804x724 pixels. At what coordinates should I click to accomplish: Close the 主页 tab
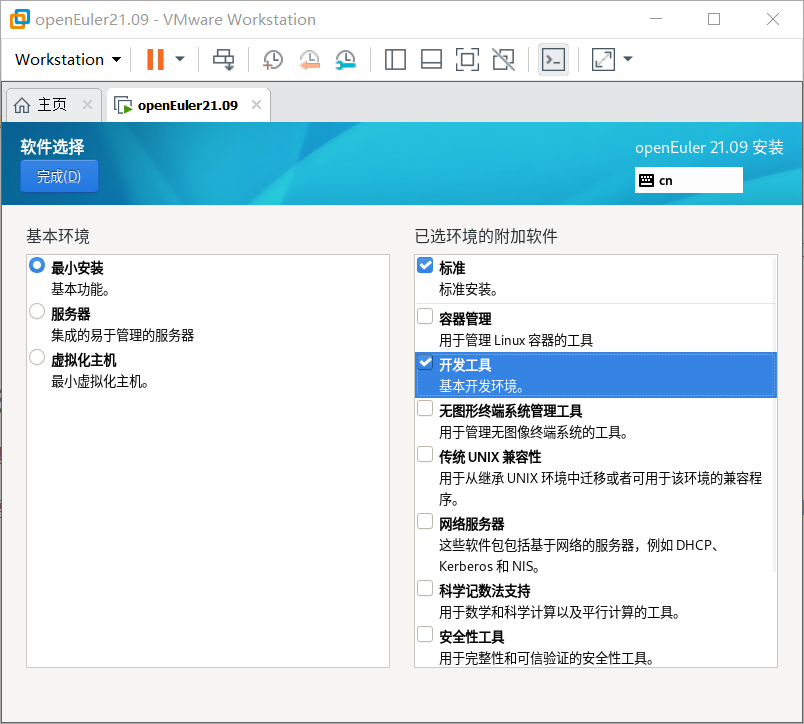click(x=88, y=105)
